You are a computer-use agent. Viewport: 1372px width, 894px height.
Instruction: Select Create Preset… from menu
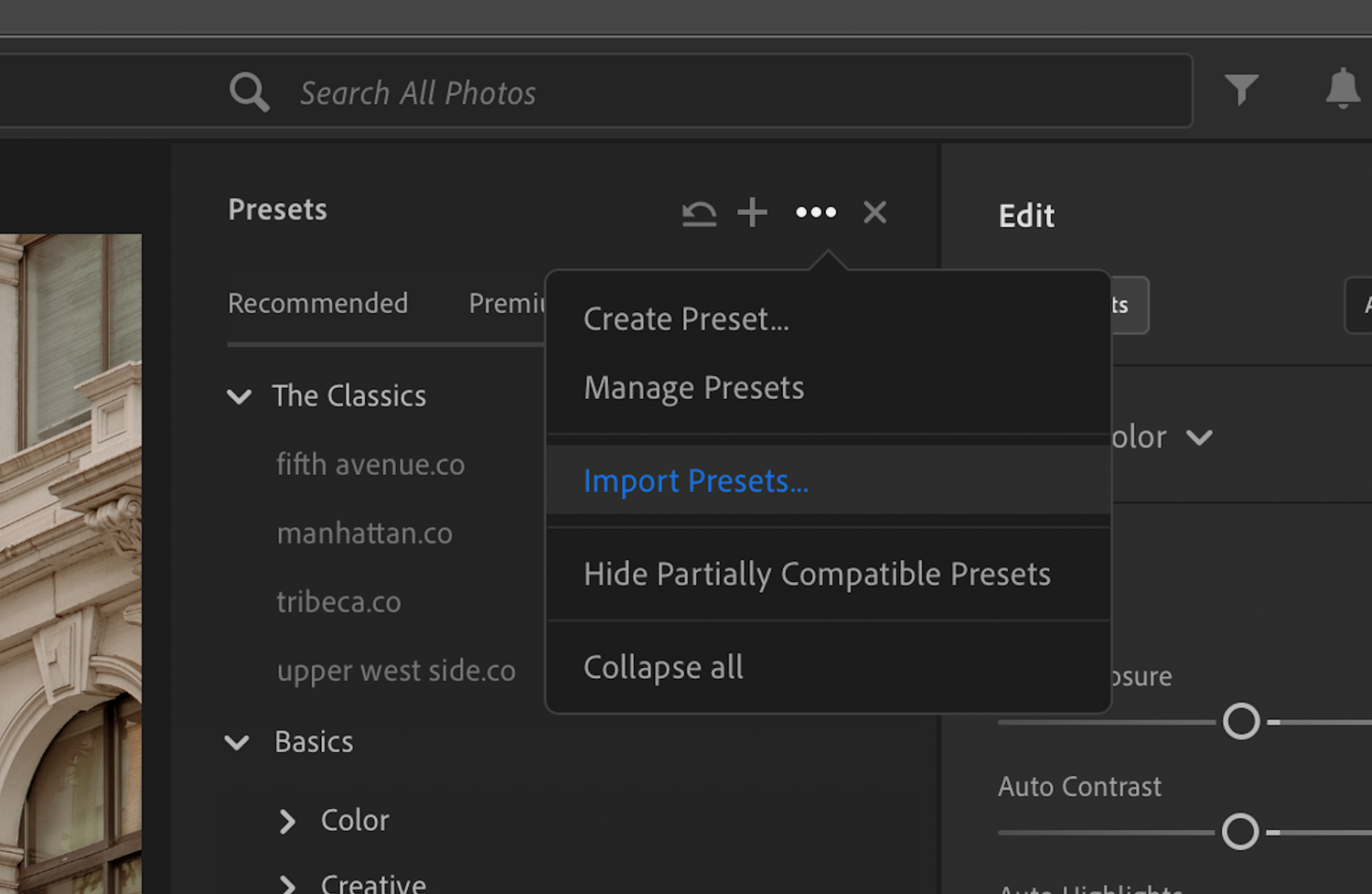(x=686, y=319)
